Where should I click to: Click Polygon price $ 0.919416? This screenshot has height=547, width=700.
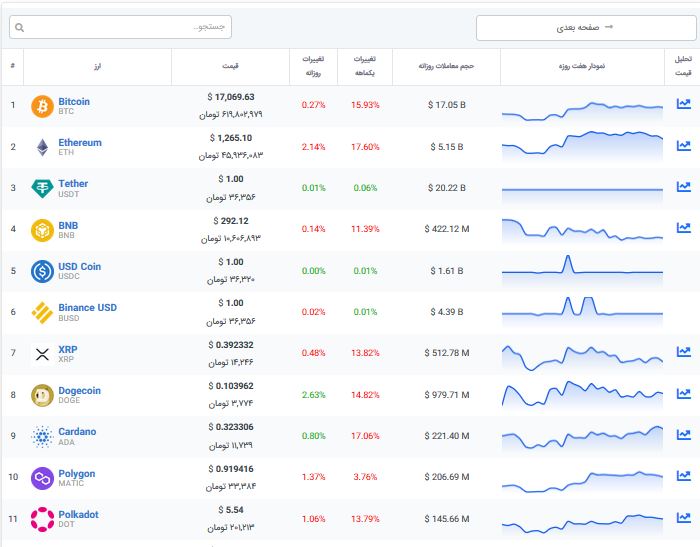pyautogui.click(x=230, y=469)
